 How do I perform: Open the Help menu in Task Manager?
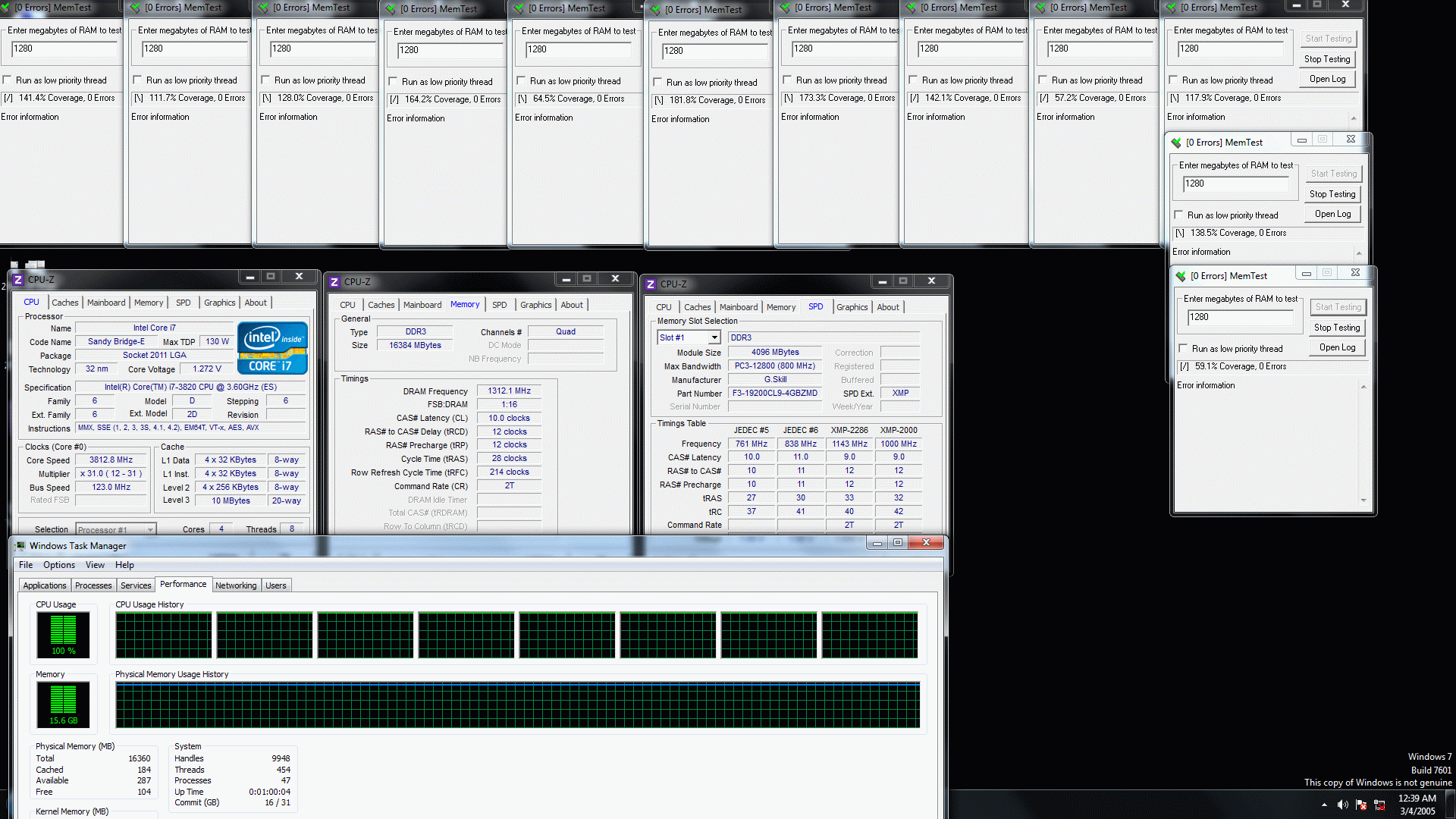[124, 565]
